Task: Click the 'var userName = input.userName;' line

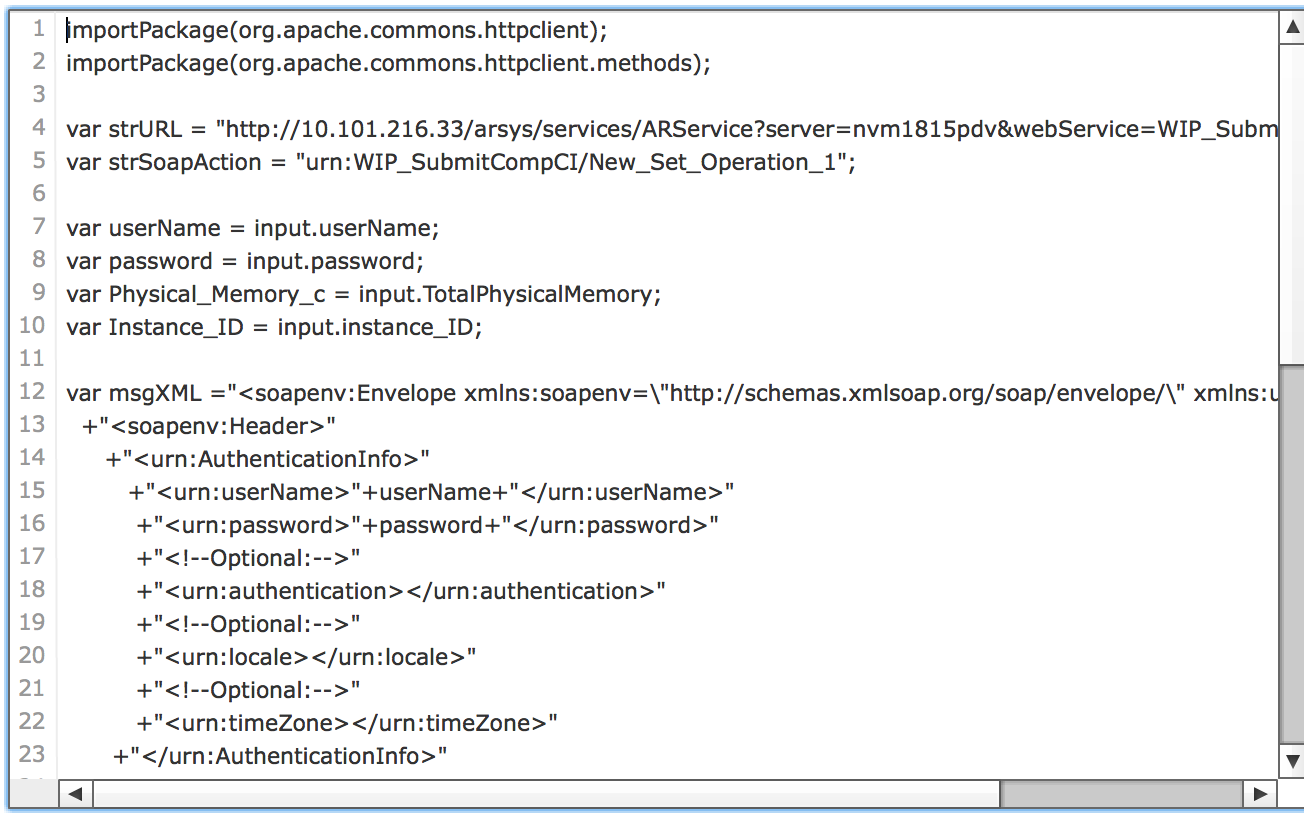Action: (x=253, y=229)
